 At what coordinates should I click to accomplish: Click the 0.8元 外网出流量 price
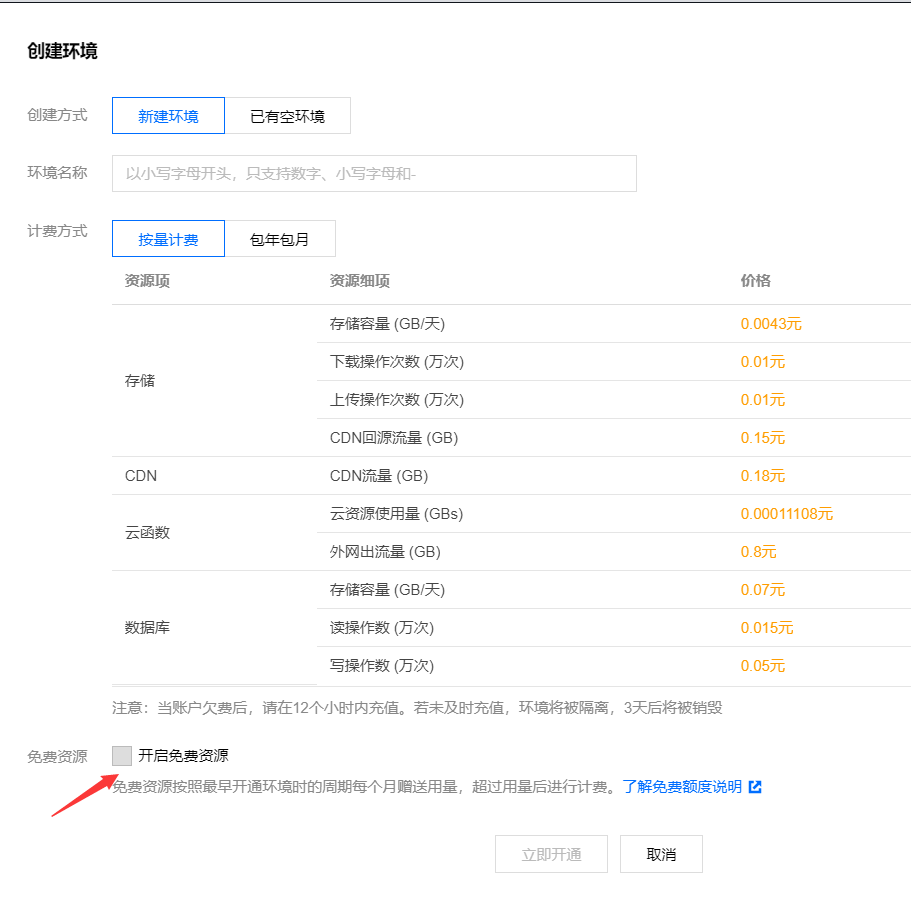760,551
